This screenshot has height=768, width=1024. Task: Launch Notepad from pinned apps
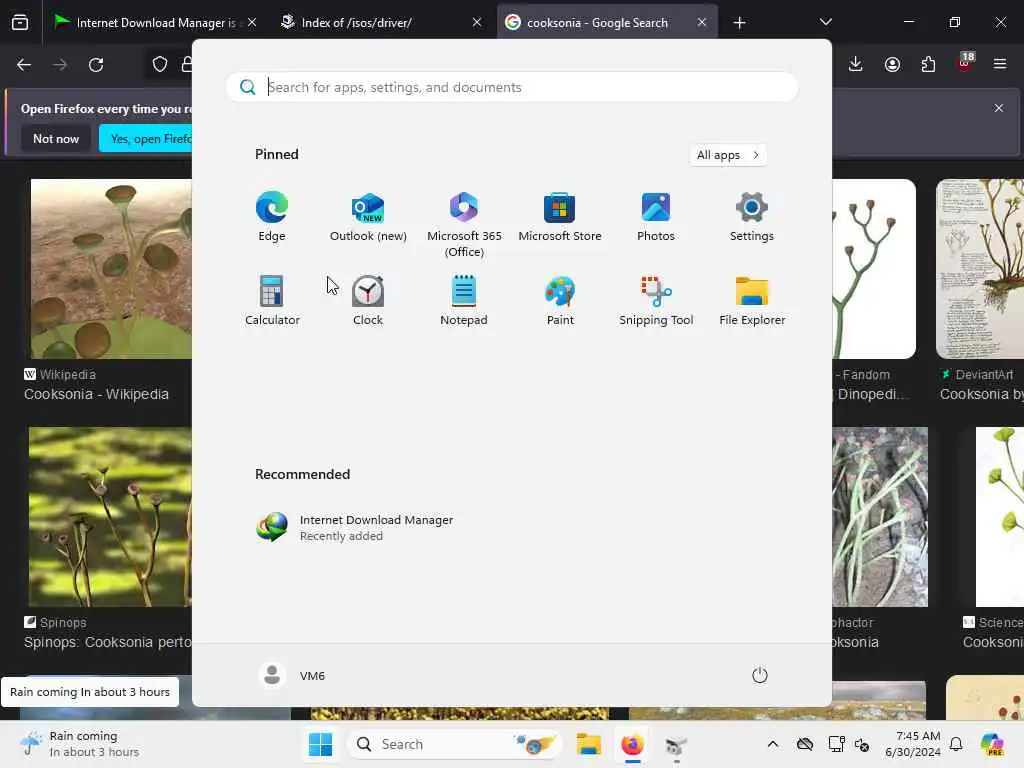pos(464,301)
